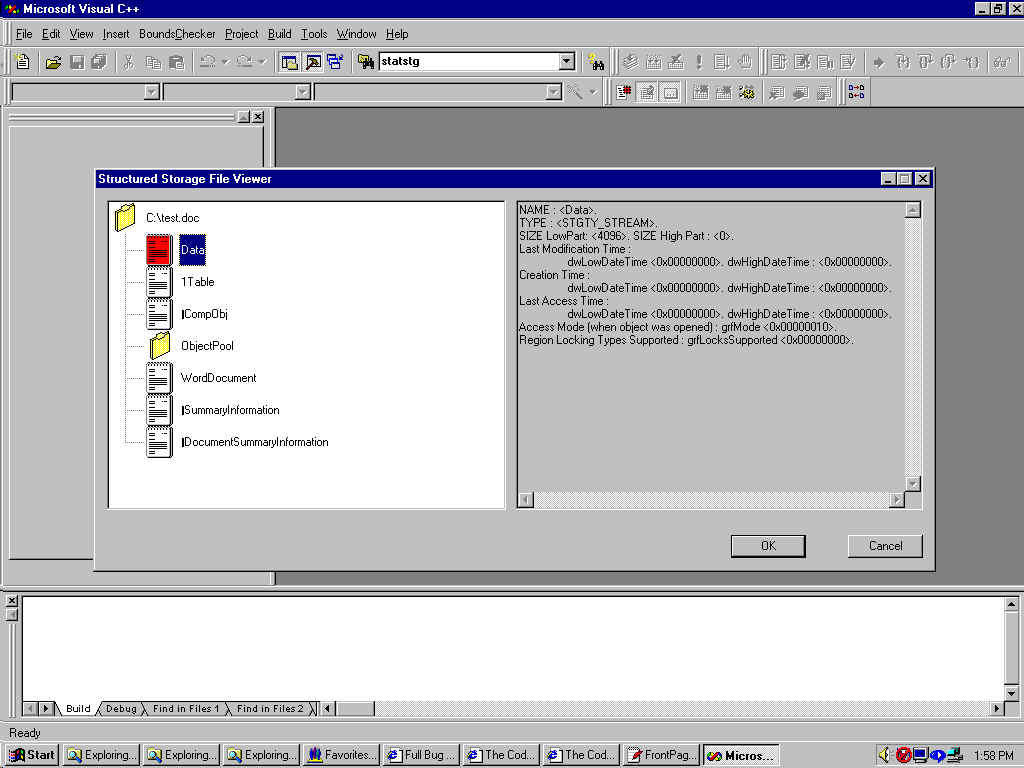Click the Paste clipboard icon

[x=176, y=62]
